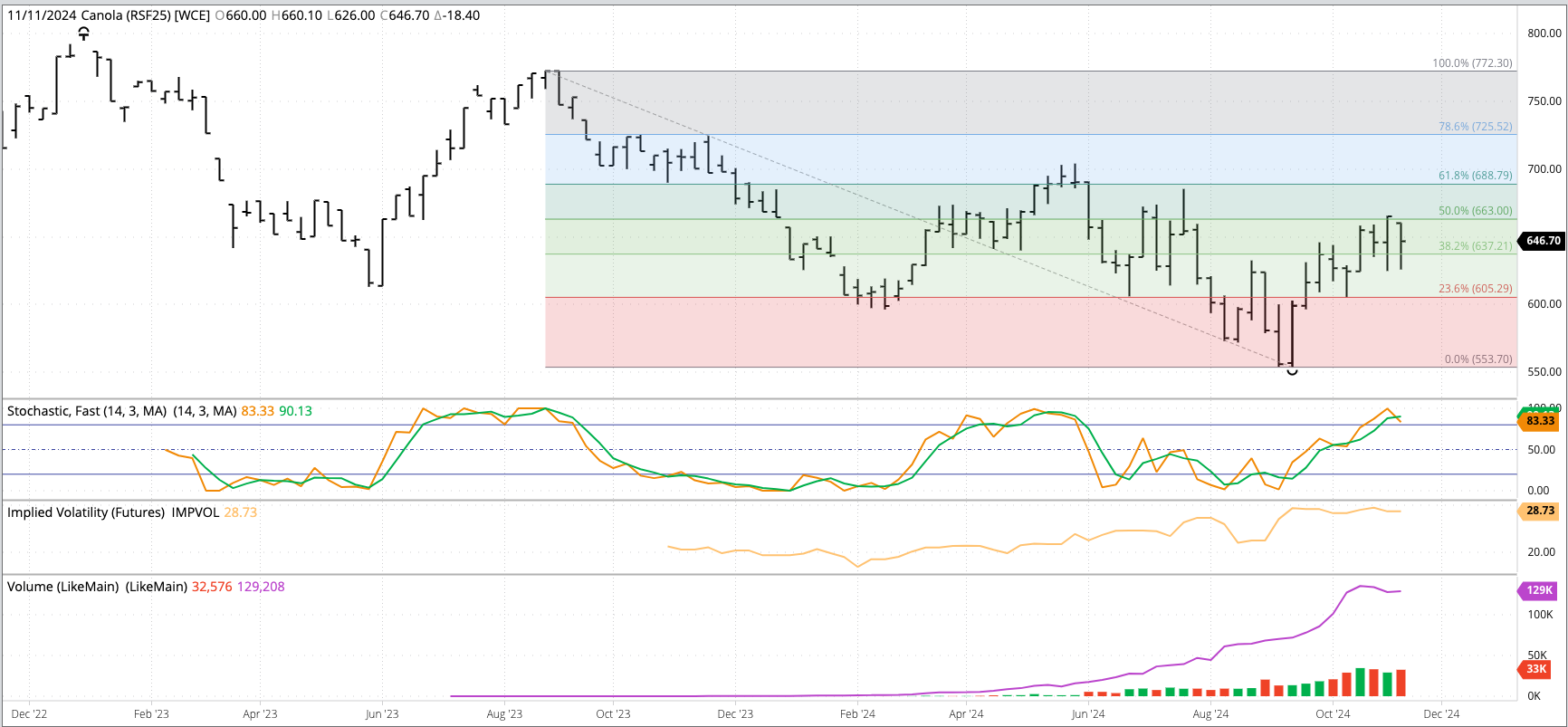Click the 646.70 last price tag

[1543, 241]
